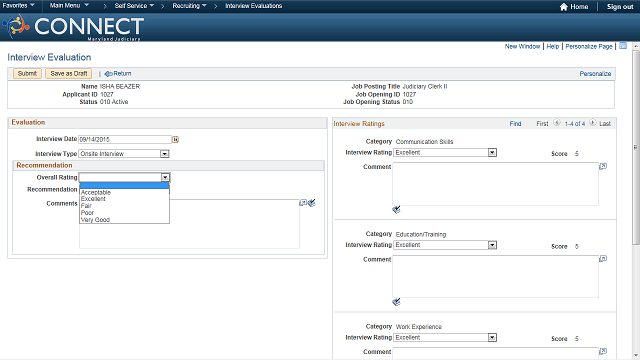The width and height of the screenshot is (640, 360).
Task: Expand Communication Skills comment popup icon
Action: 603,166
